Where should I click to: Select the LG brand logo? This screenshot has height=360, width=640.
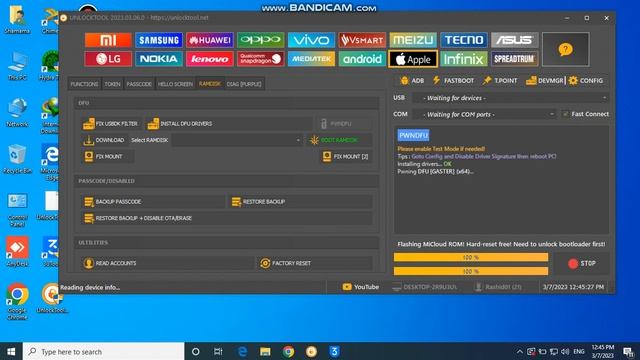[108, 59]
